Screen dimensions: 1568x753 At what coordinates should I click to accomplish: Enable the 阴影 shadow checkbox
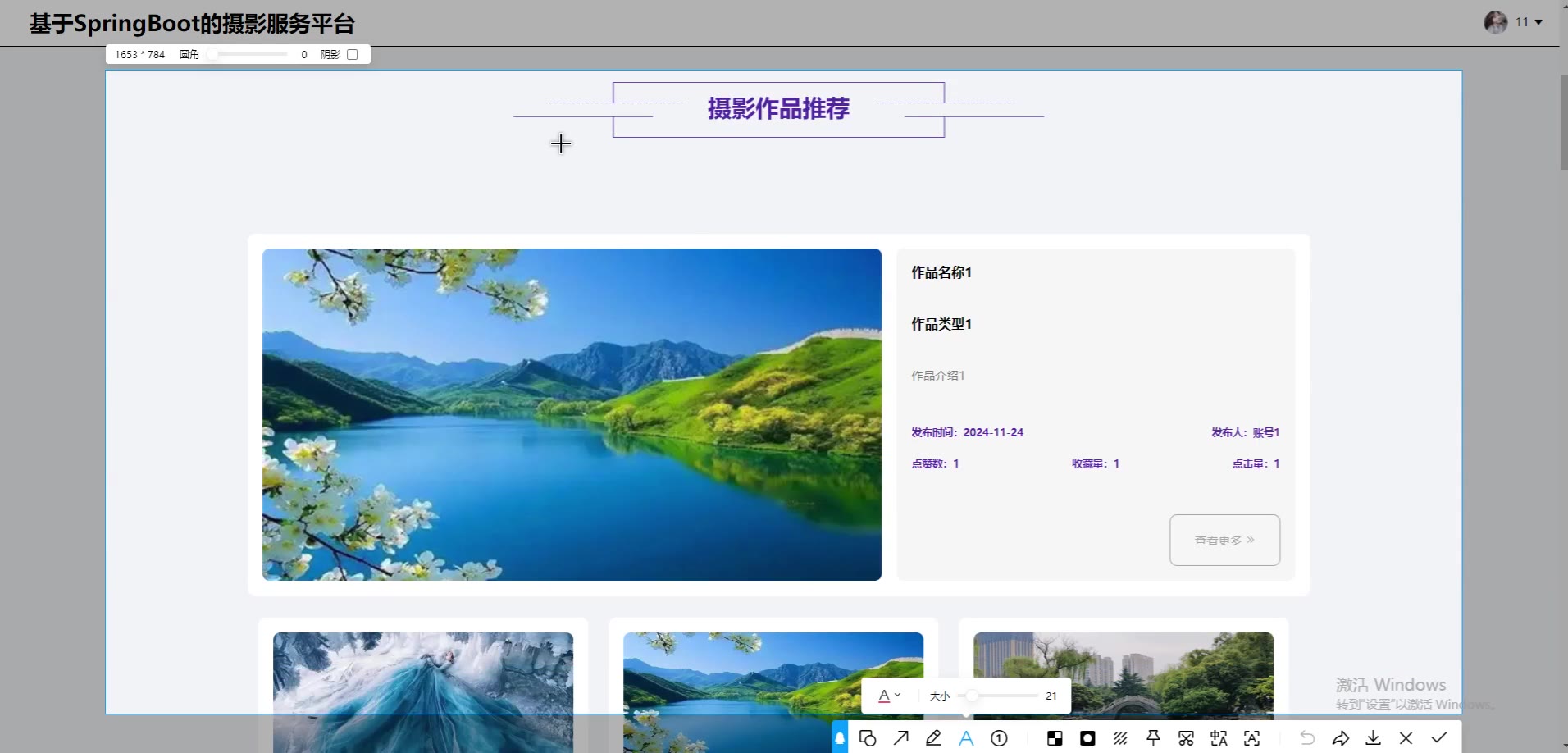353,55
